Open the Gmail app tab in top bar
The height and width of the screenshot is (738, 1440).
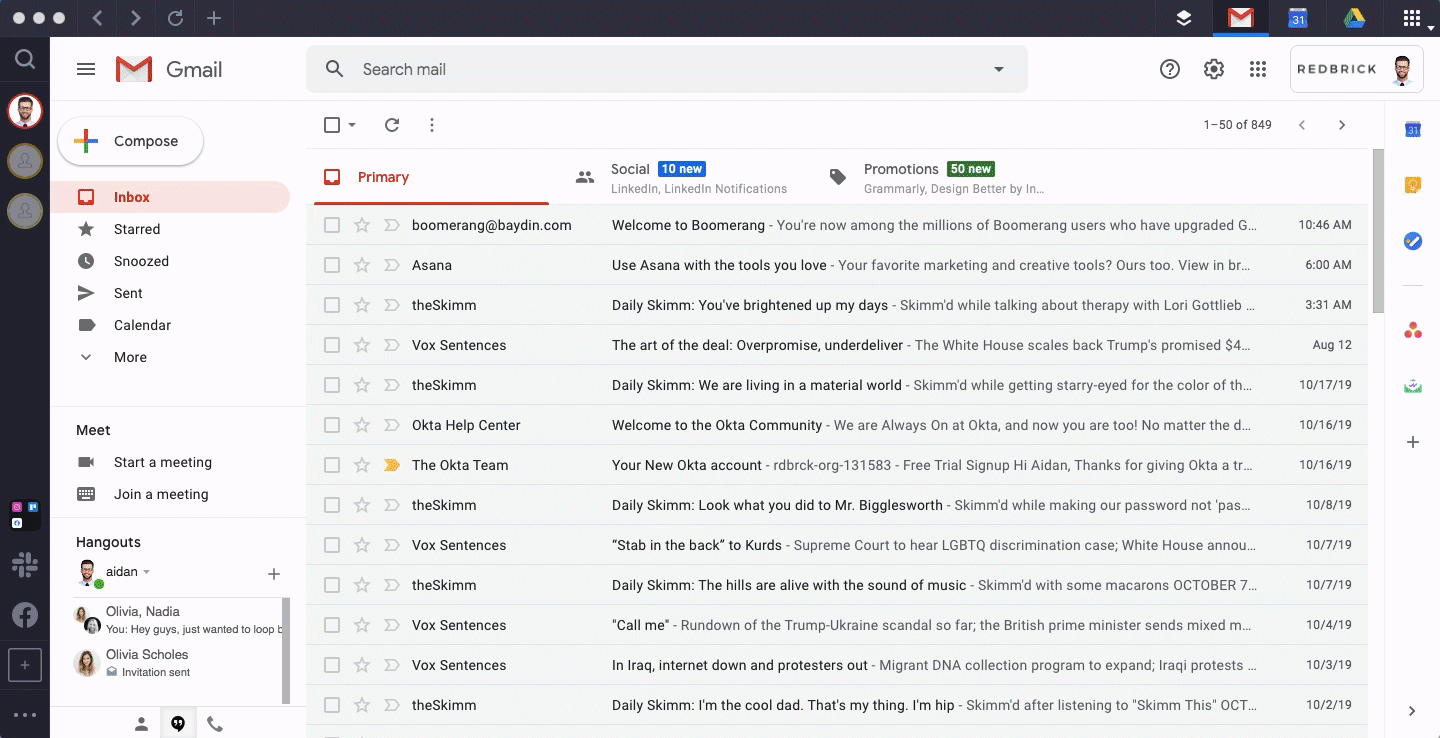[1241, 18]
